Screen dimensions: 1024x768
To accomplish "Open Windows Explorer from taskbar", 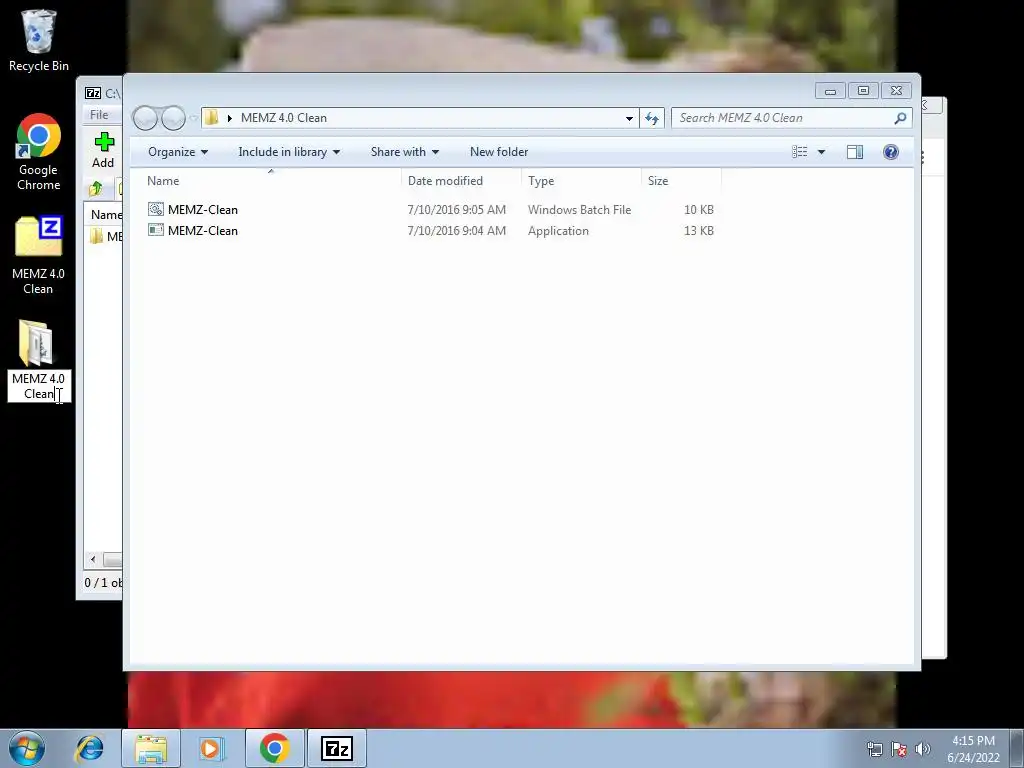I will pyautogui.click(x=151, y=748).
